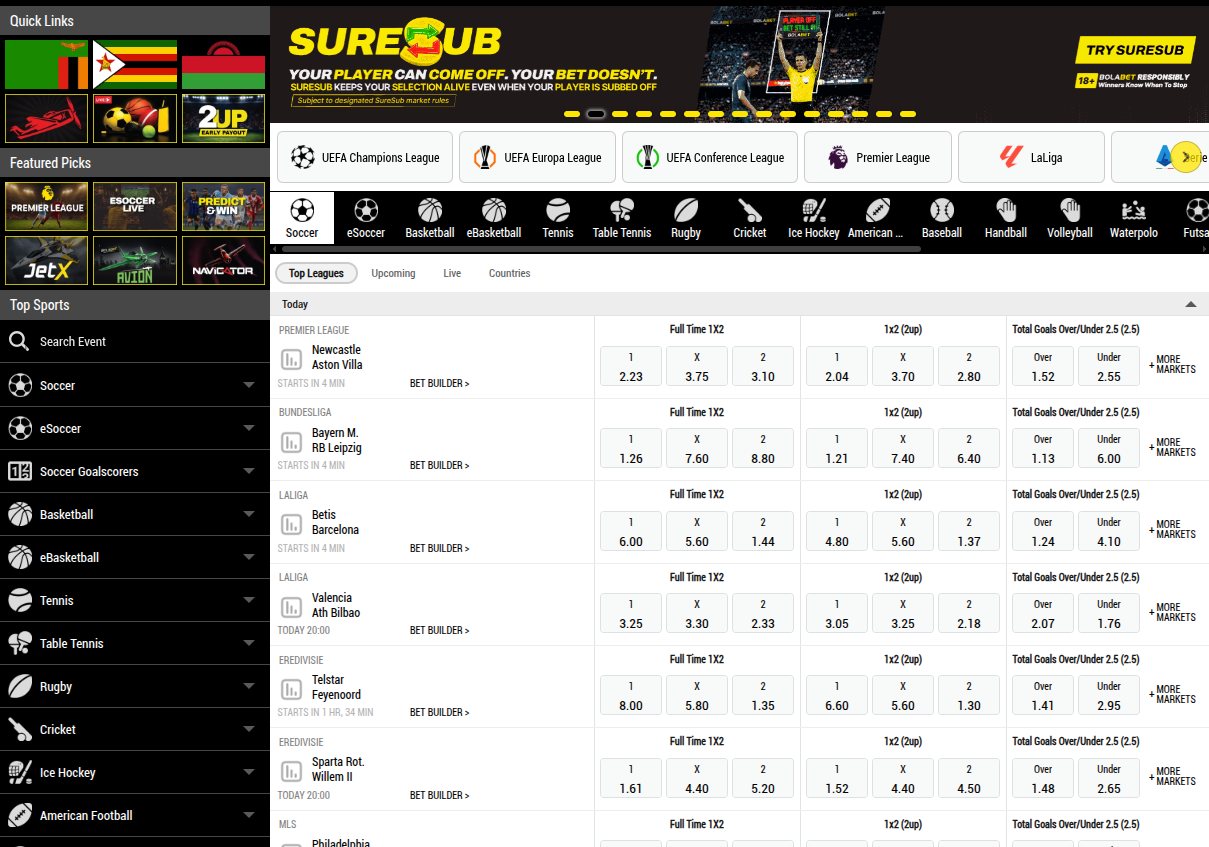This screenshot has width=1209, height=847.
Task: Open the Zambia flag quick link
Action: tap(47, 65)
